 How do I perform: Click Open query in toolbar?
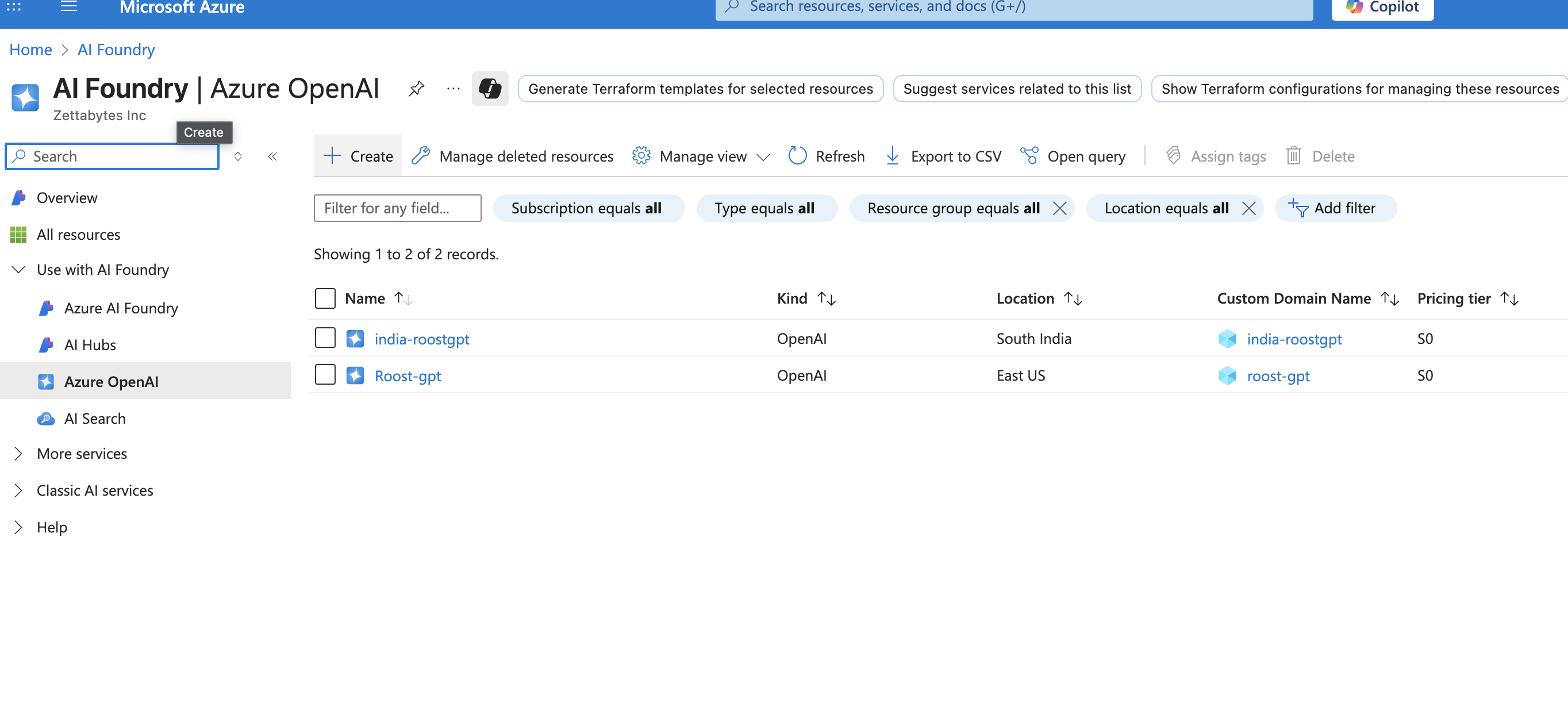(x=1073, y=156)
